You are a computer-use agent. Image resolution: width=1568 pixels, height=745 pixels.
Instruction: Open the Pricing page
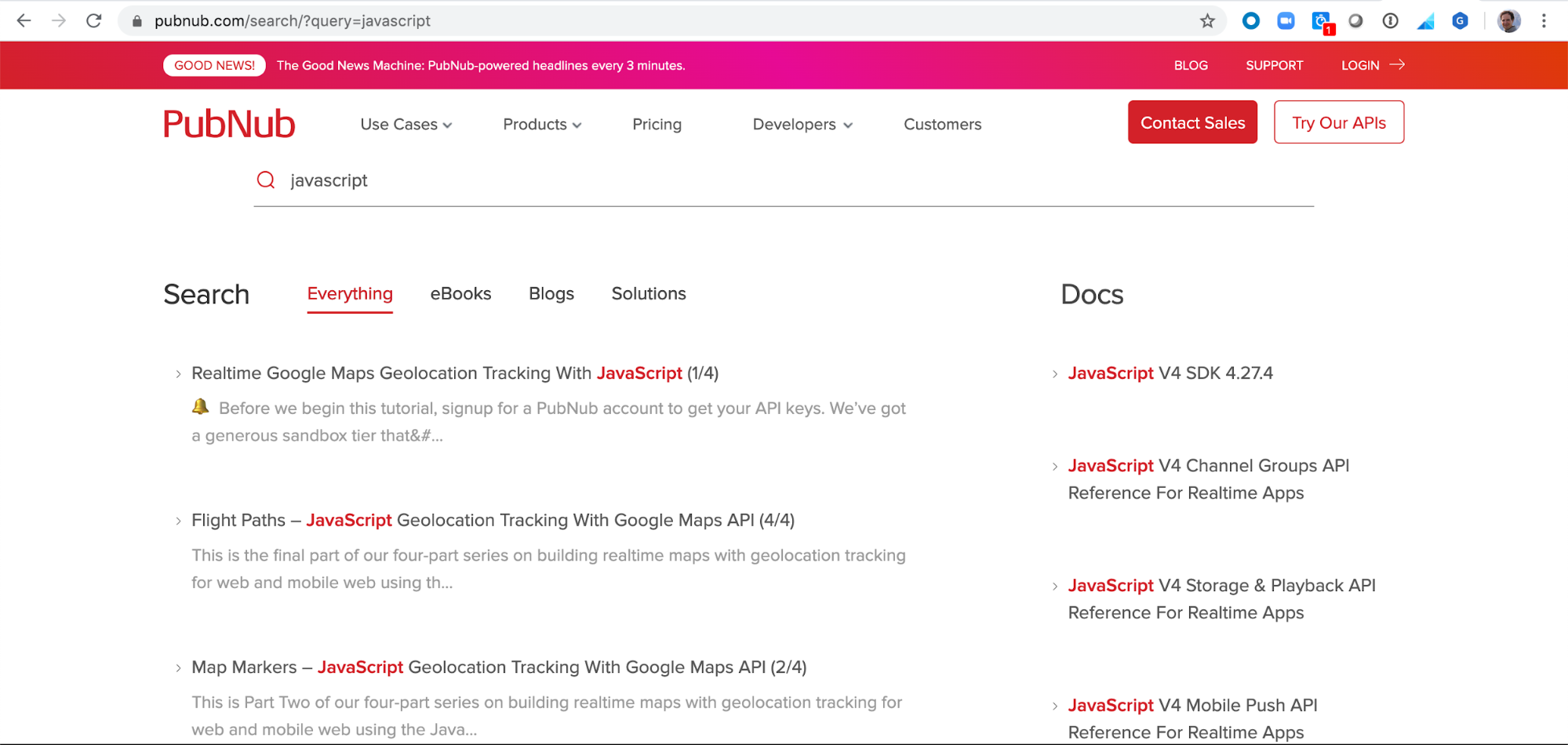click(657, 124)
